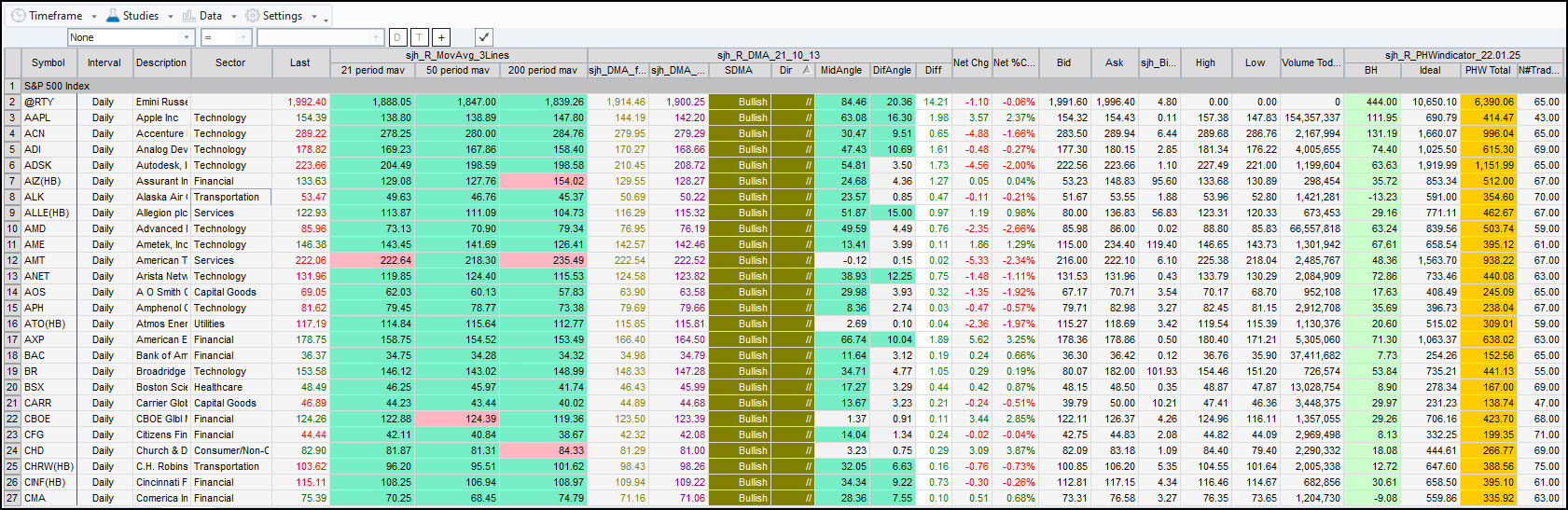
Task: Click the Description column header
Action: click(x=161, y=62)
